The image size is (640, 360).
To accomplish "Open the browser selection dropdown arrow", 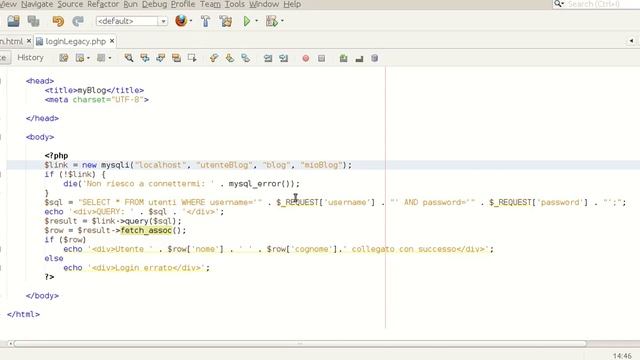I will 191,21.
